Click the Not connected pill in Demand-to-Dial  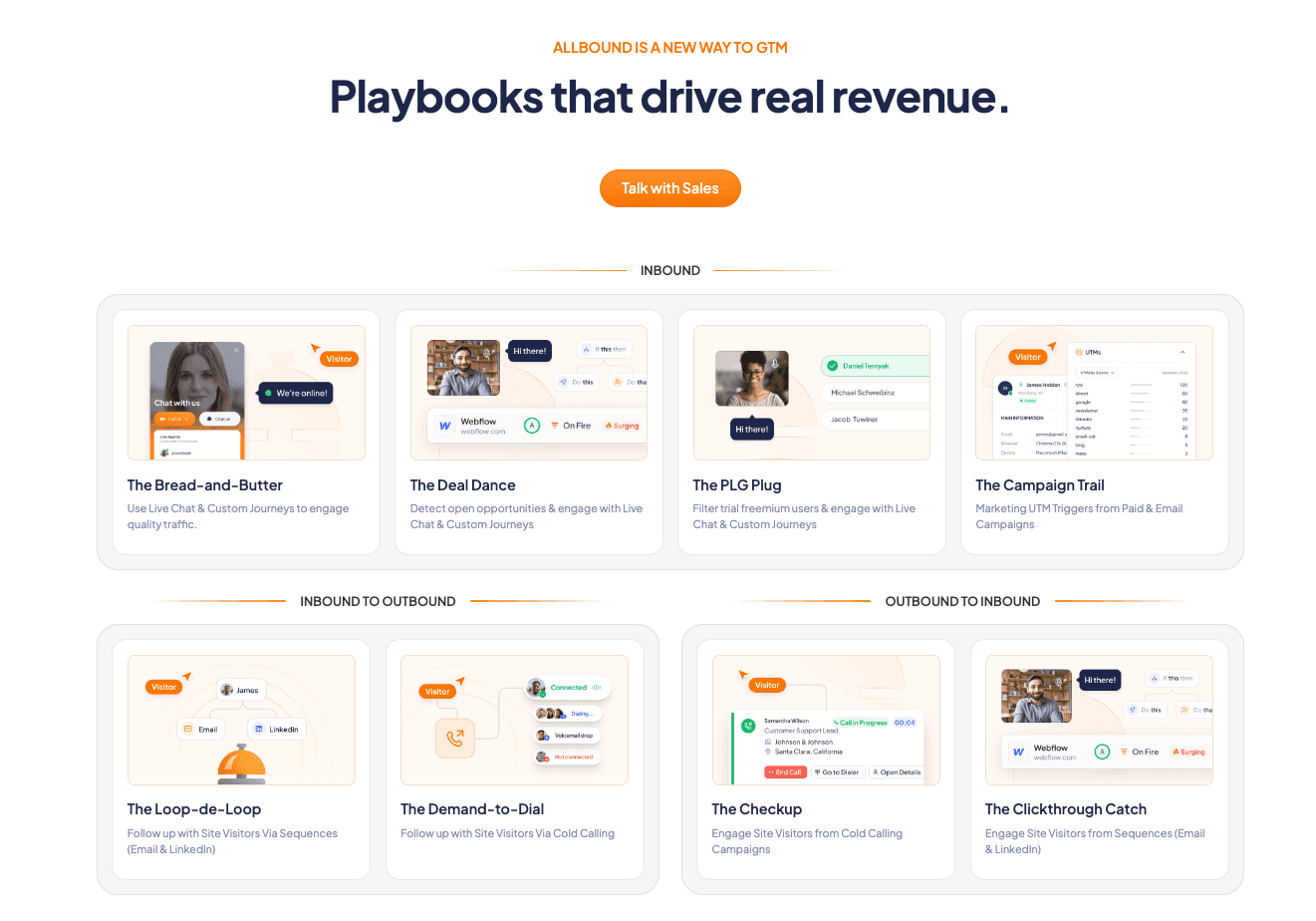[x=568, y=757]
